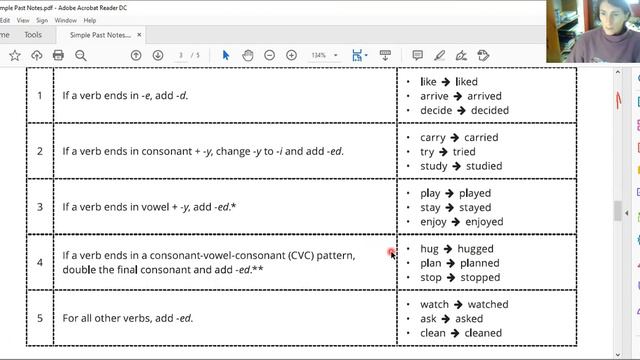Bookmark this file with the star icon
640x360 pixels.
[x=15, y=56]
